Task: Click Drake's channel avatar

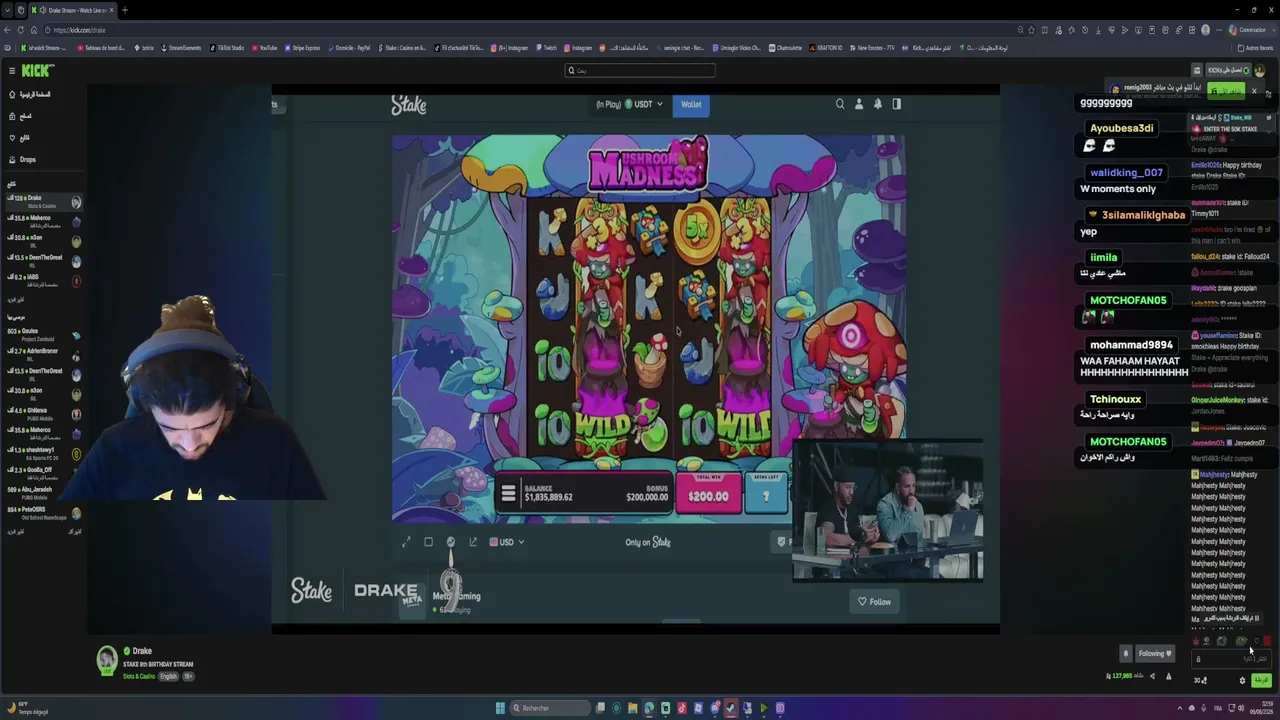Action: tap(107, 660)
